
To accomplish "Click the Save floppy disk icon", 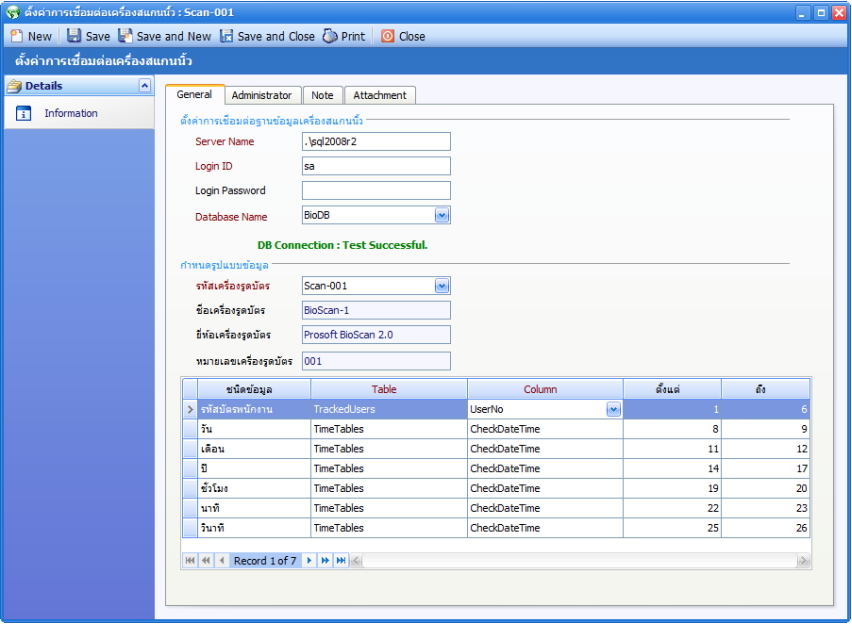I will tap(74, 36).
